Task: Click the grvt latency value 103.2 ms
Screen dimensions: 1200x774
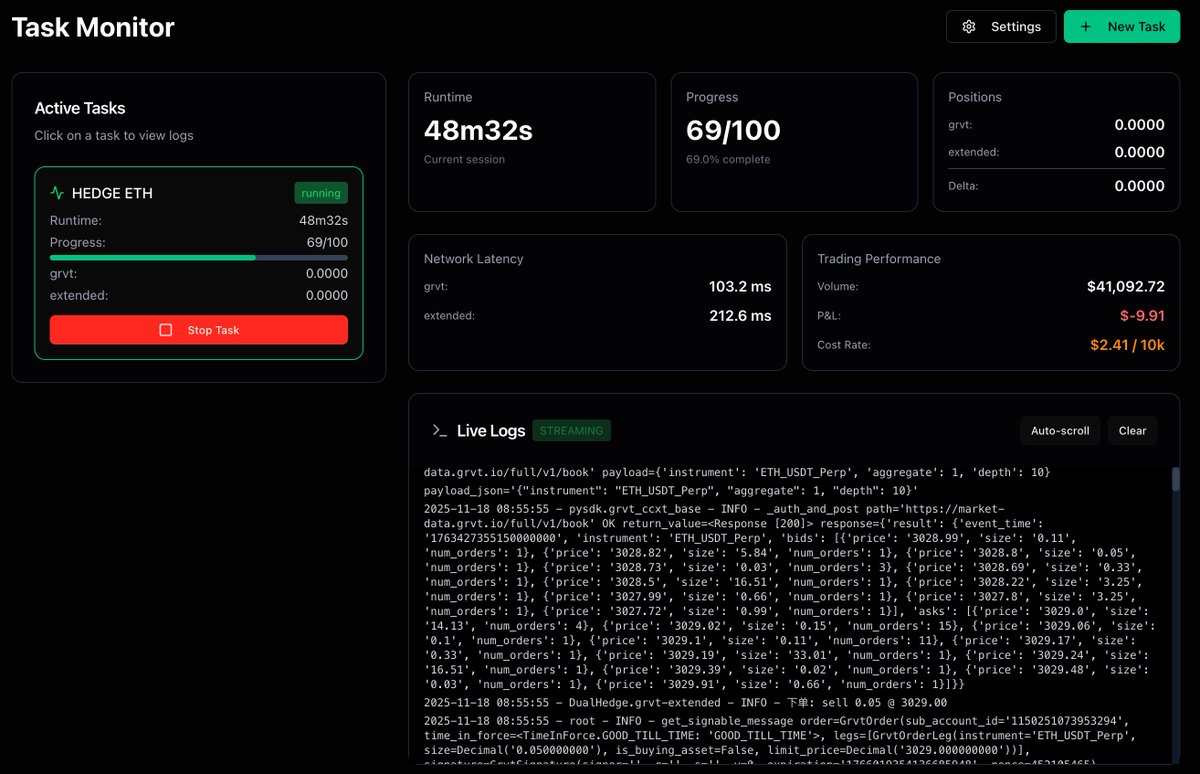Action: coord(740,287)
